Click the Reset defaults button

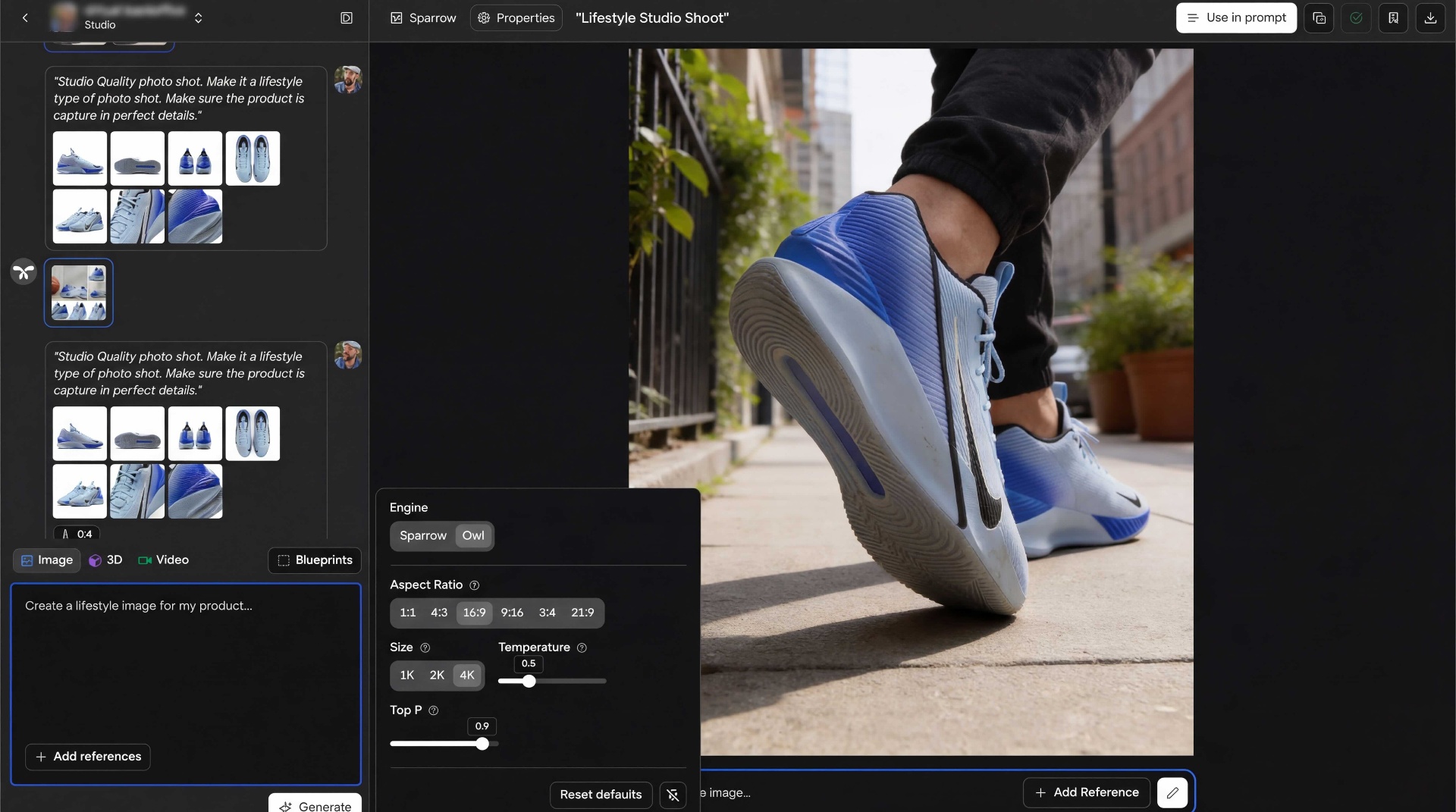[601, 795]
